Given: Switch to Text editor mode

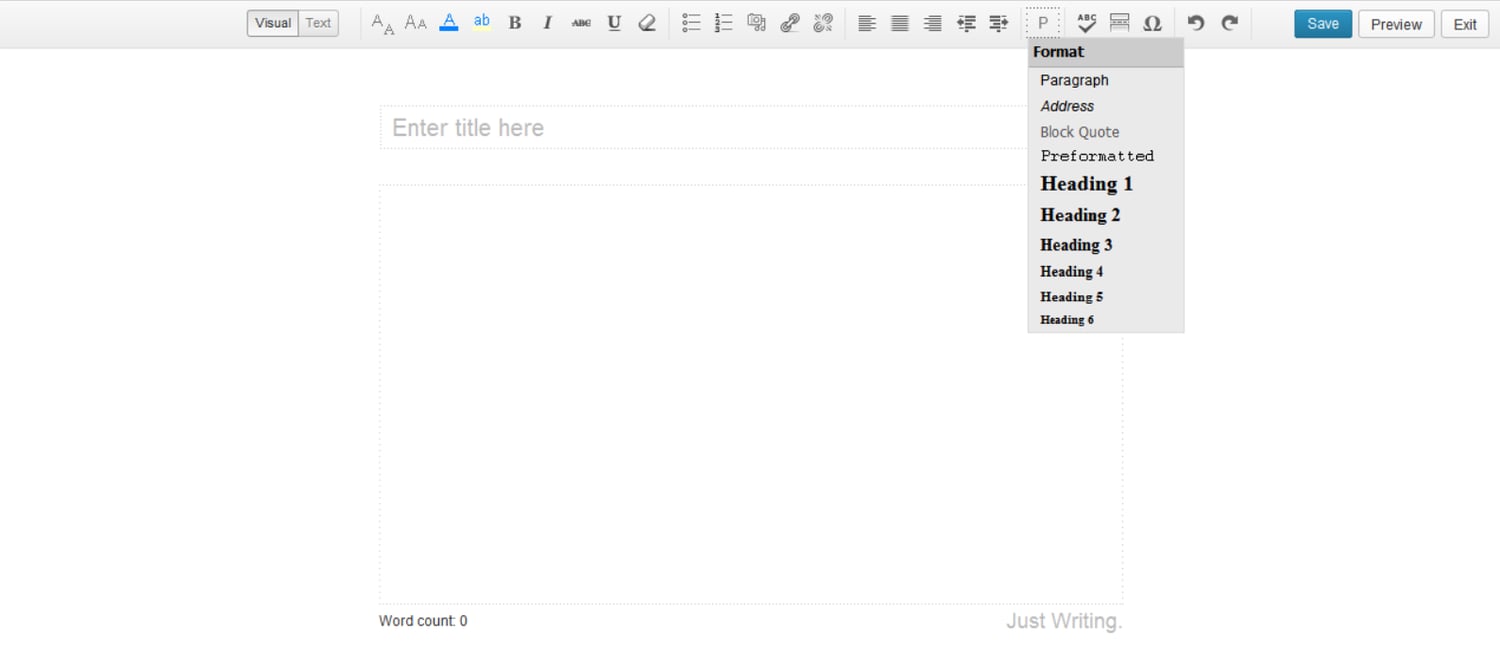Looking at the screenshot, I should 318,23.
